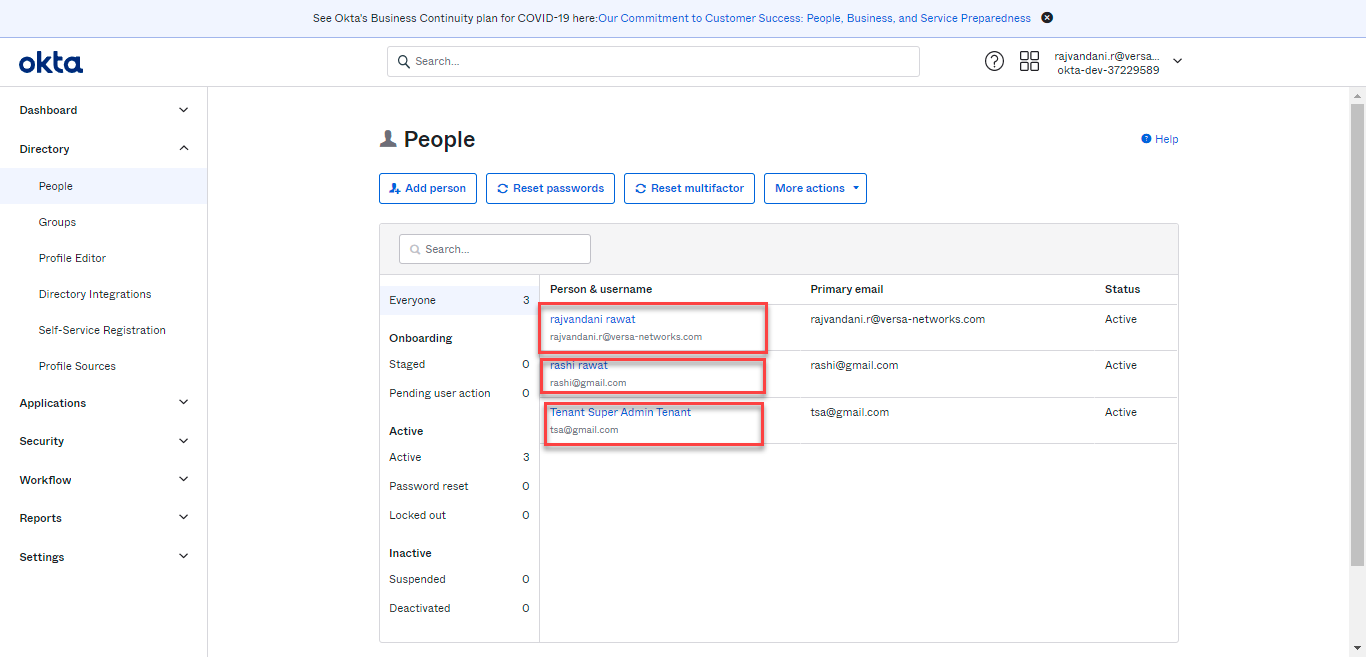The width and height of the screenshot is (1366, 657).
Task: Filter by Suspended users
Action: pyautogui.click(x=459, y=579)
